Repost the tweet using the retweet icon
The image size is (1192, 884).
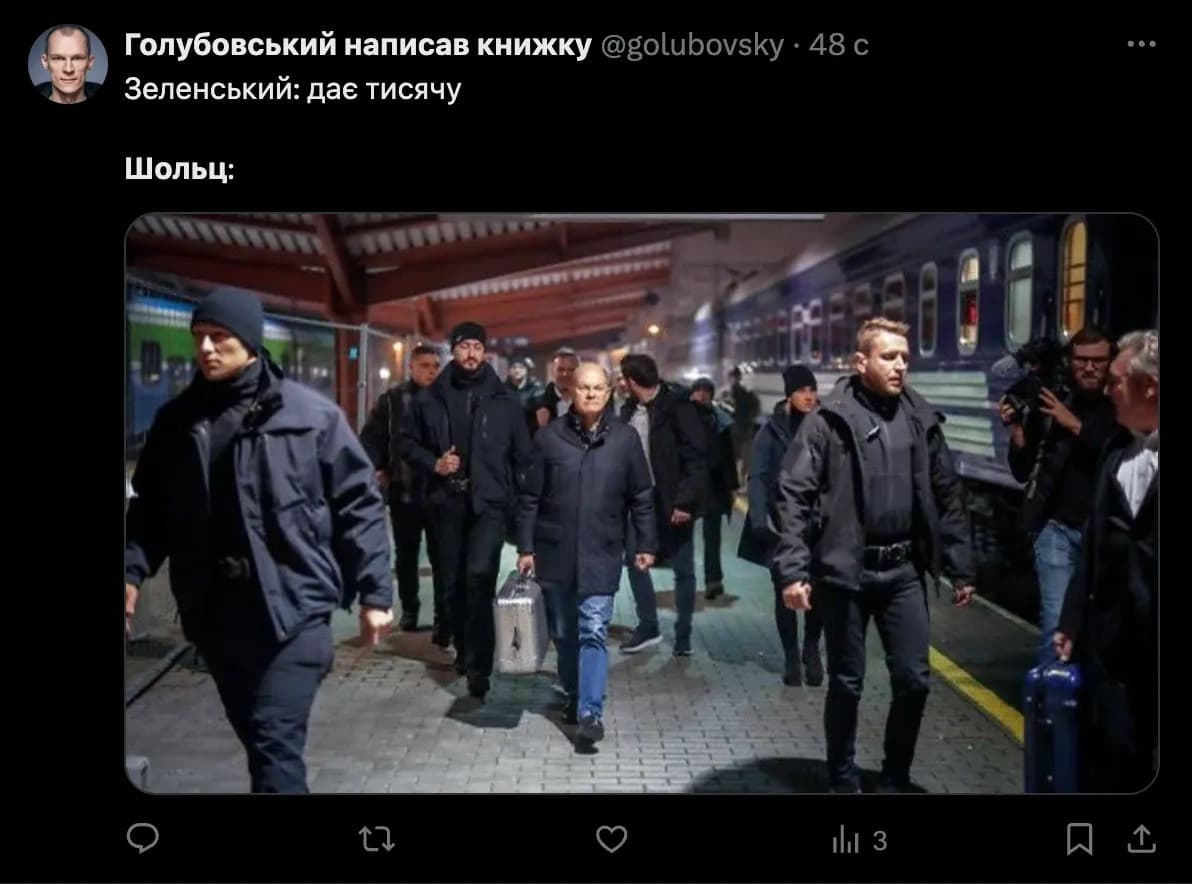[376, 839]
